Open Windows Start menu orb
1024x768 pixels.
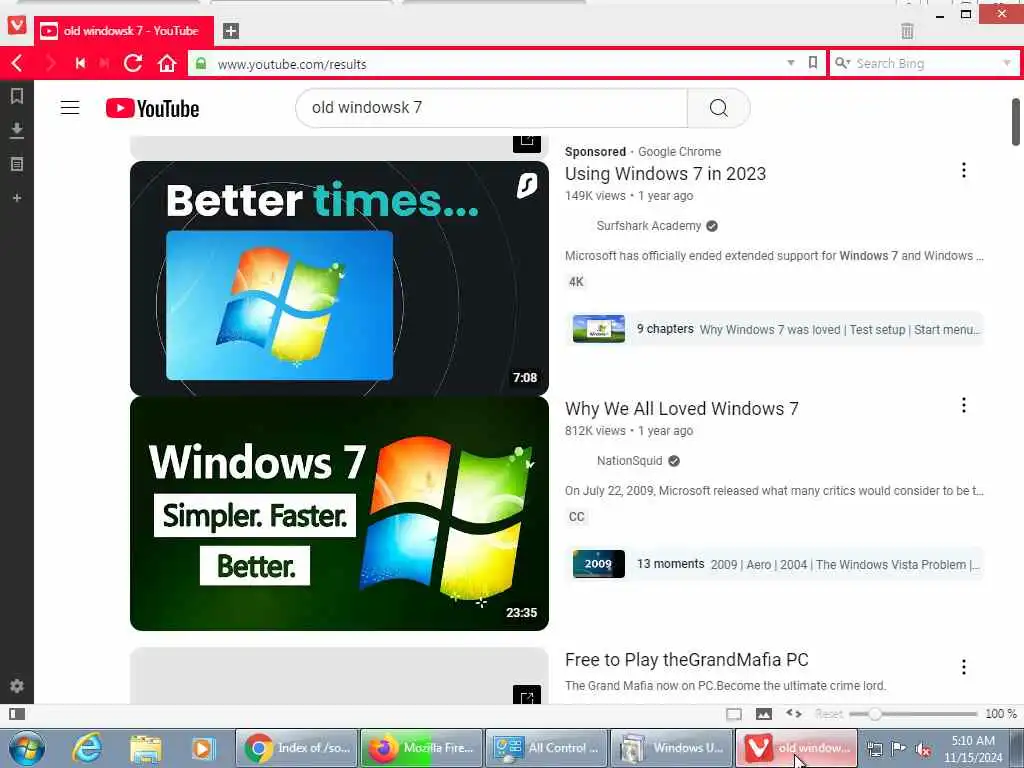pyautogui.click(x=26, y=748)
